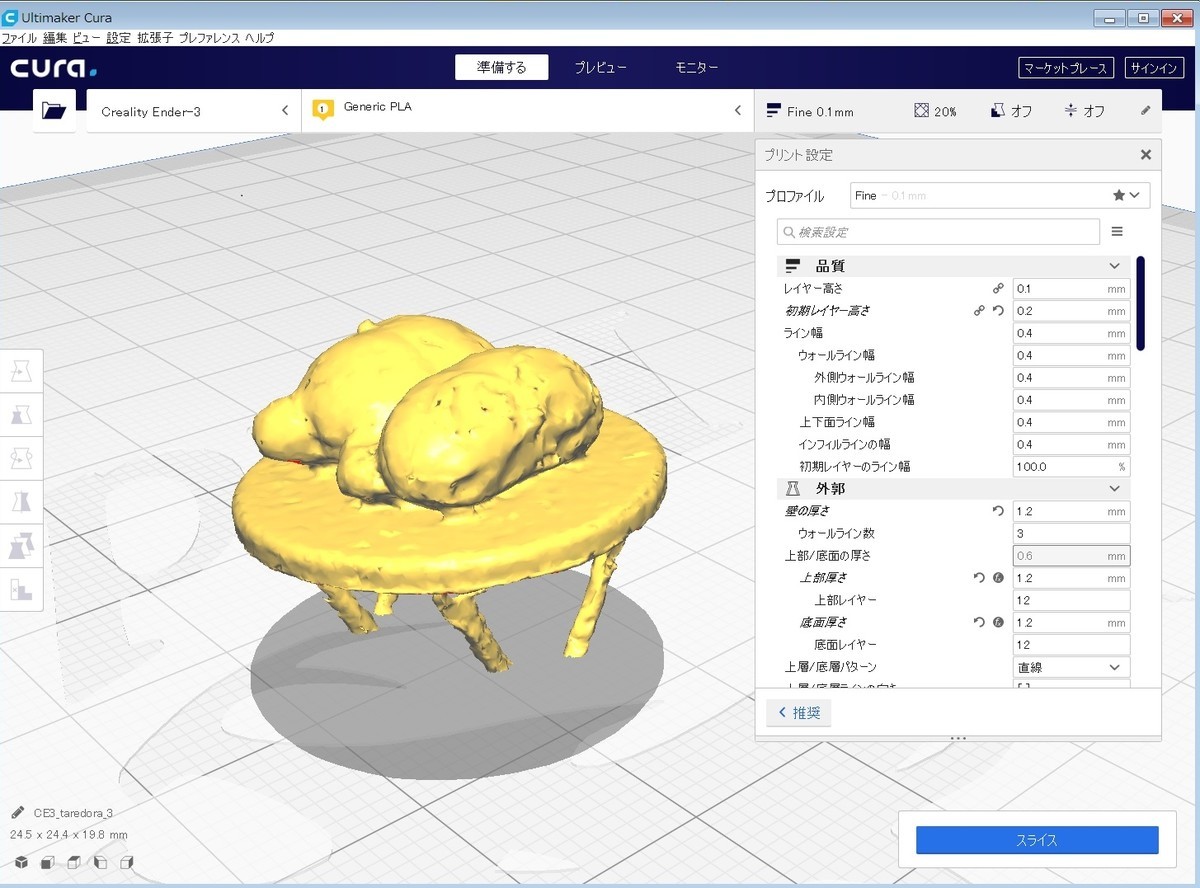The image size is (1200, 888).
Task: Click the pencil icon in print settings header
Action: click(x=1146, y=111)
